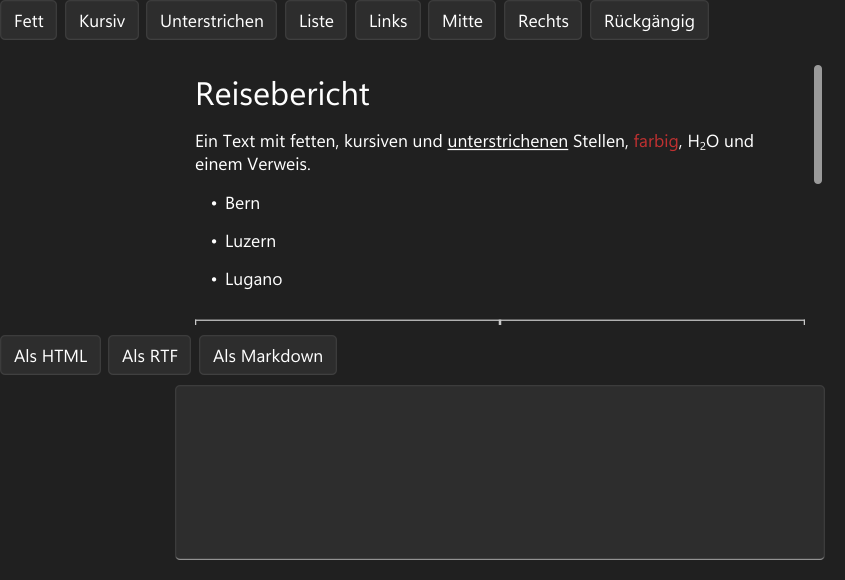Click the red word farbig
Image resolution: width=845 pixels, height=580 pixels.
pos(656,141)
